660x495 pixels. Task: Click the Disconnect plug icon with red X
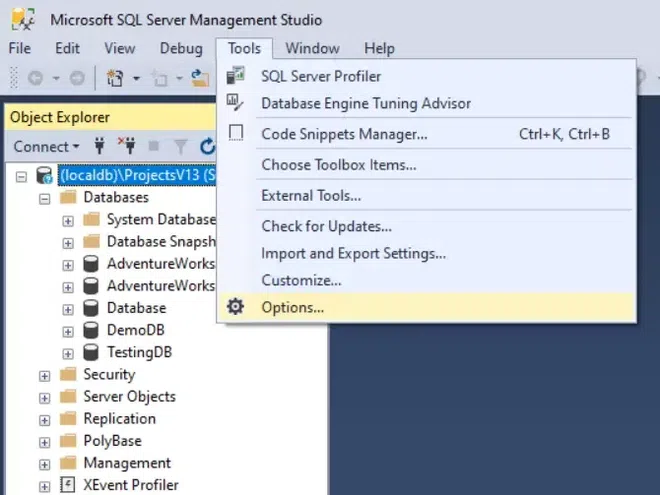[126, 146]
